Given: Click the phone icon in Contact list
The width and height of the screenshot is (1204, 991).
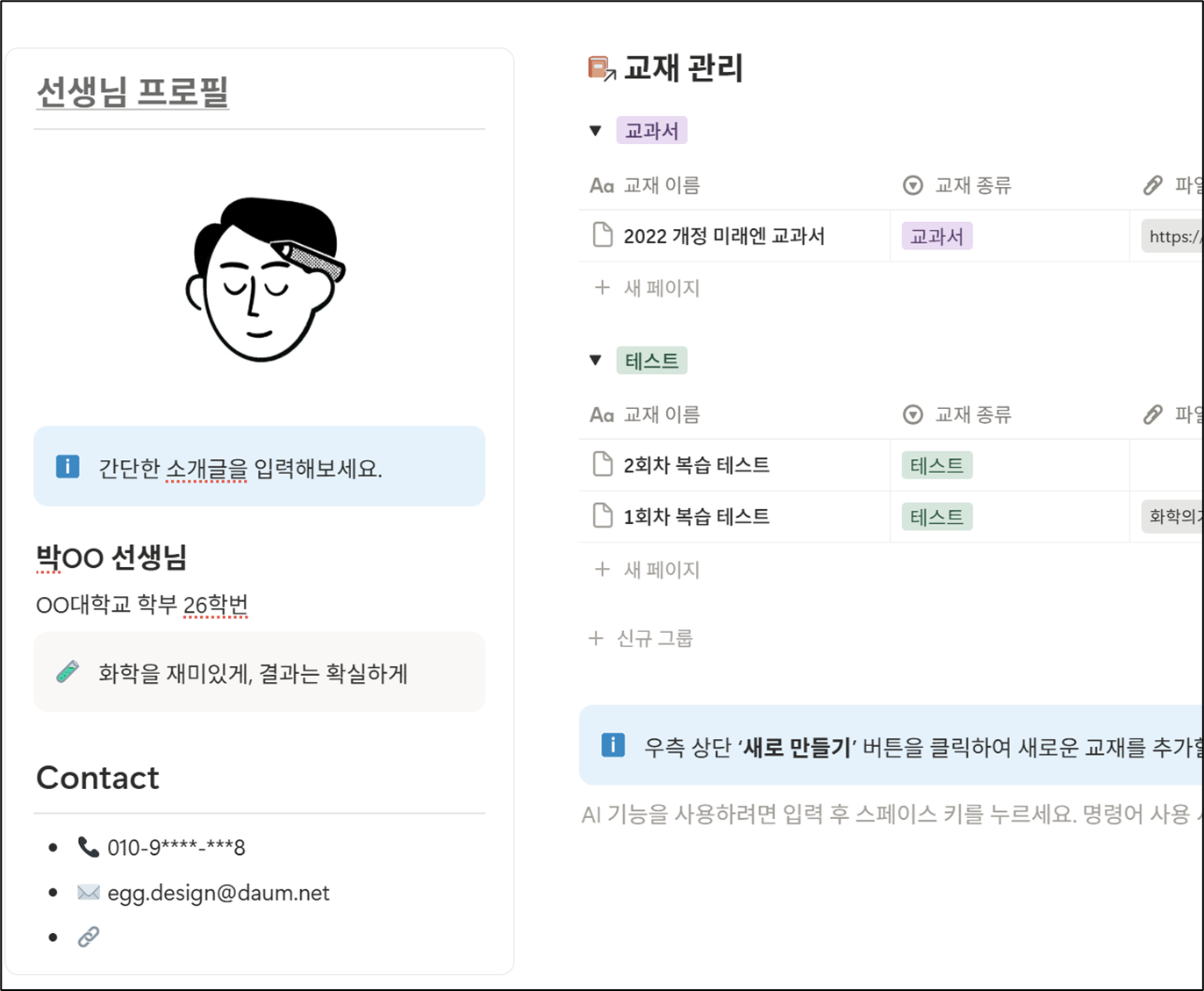Looking at the screenshot, I should pos(88,847).
